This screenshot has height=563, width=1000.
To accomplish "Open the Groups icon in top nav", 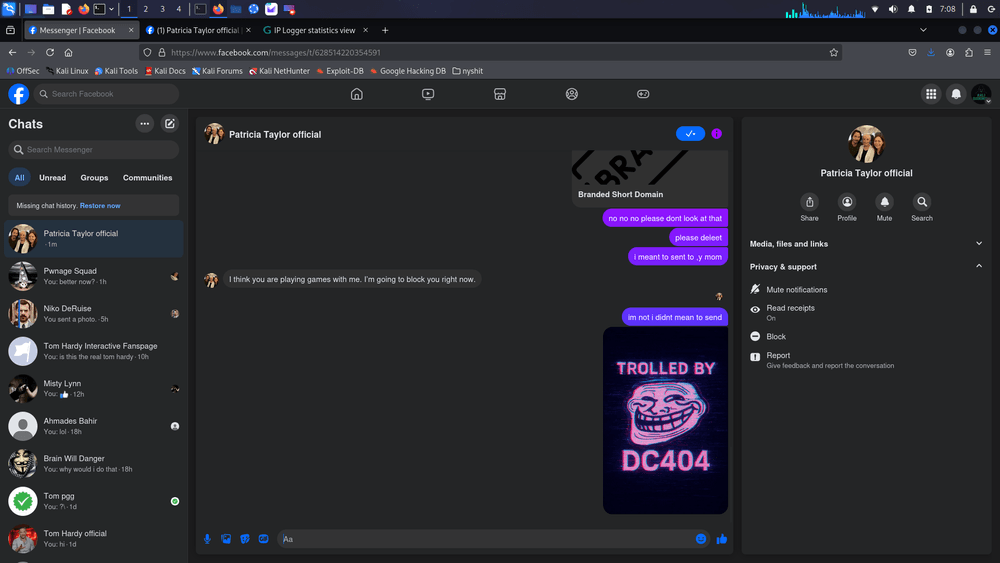I will click(571, 94).
